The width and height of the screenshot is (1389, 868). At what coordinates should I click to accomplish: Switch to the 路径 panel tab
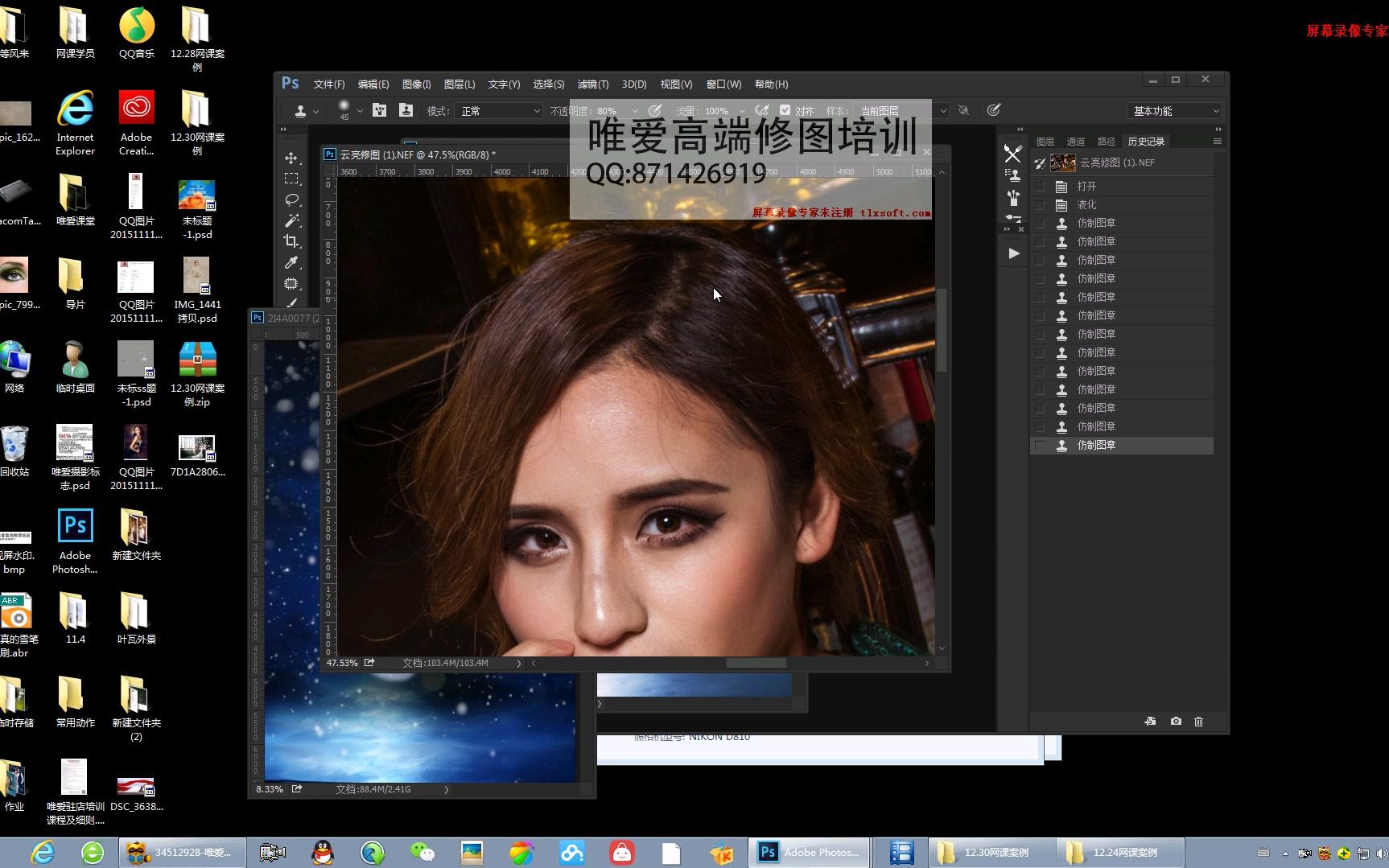click(1107, 142)
